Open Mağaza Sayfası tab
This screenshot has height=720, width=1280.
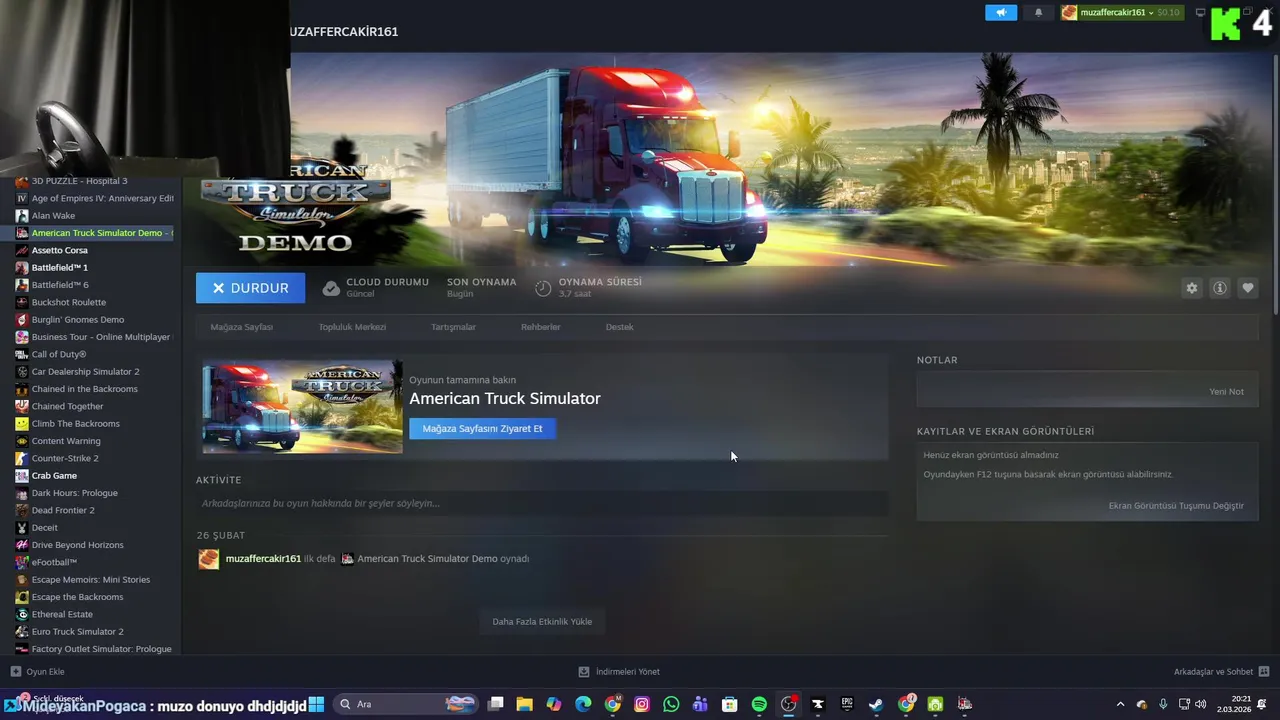(241, 327)
